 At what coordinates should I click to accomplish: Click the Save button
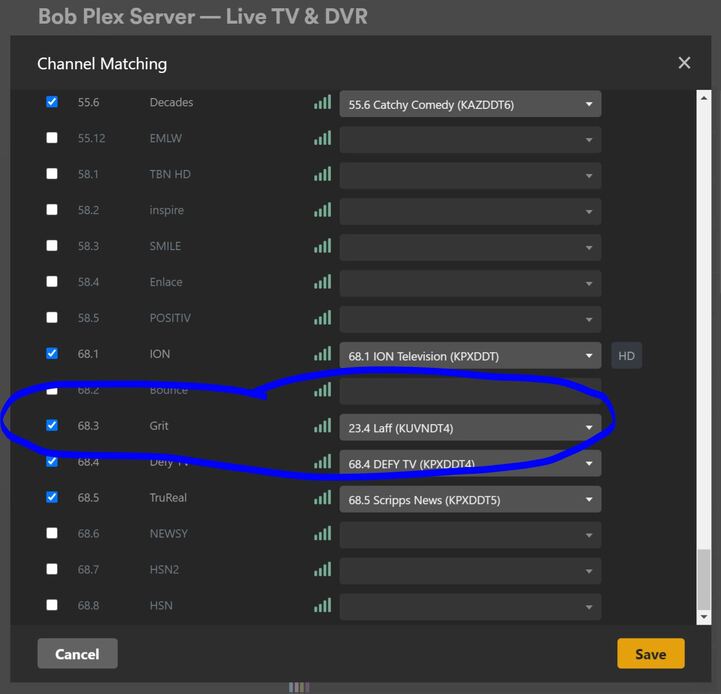pyautogui.click(x=651, y=654)
